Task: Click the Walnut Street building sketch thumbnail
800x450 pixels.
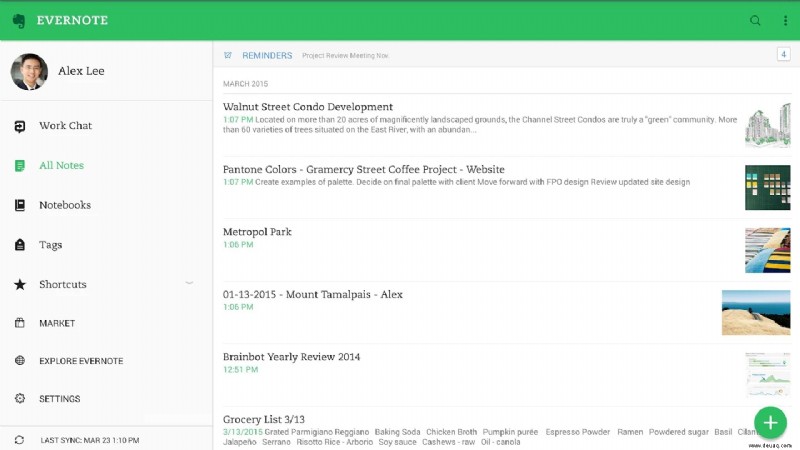Action: pos(768,126)
